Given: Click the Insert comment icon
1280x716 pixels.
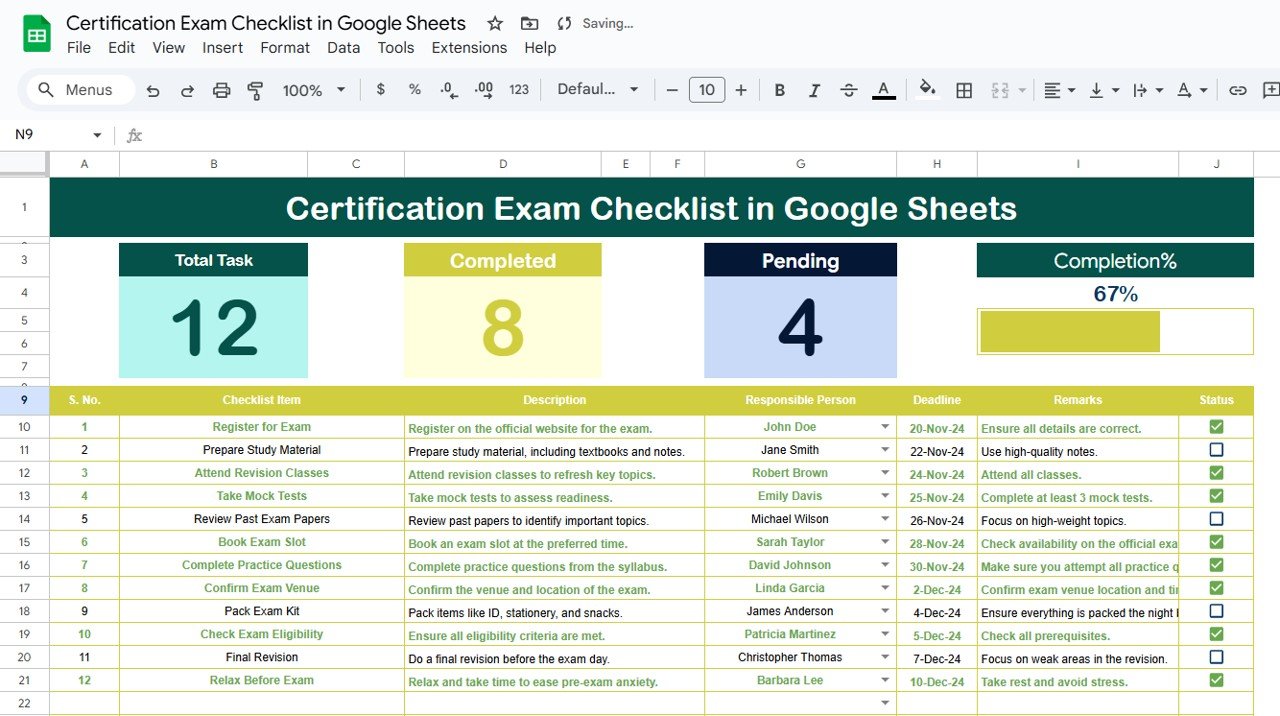Looking at the screenshot, I should [x=1271, y=90].
